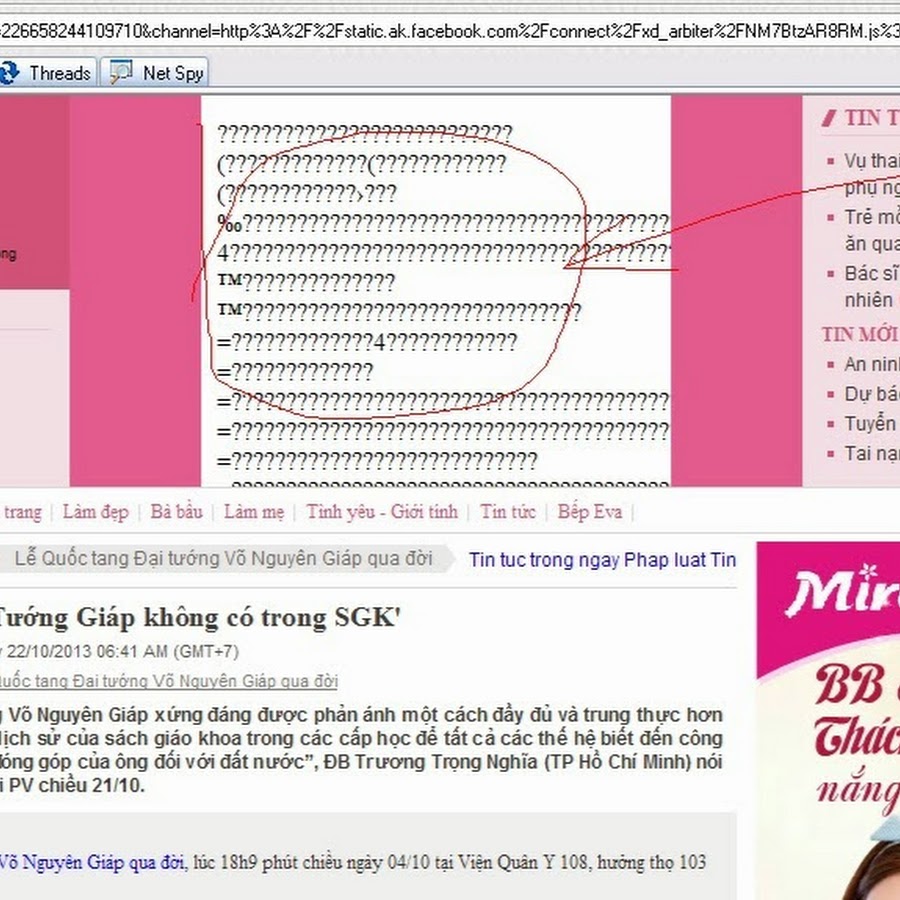
Task: Open Tình yêu - Giới tính section
Action: [x=382, y=511]
